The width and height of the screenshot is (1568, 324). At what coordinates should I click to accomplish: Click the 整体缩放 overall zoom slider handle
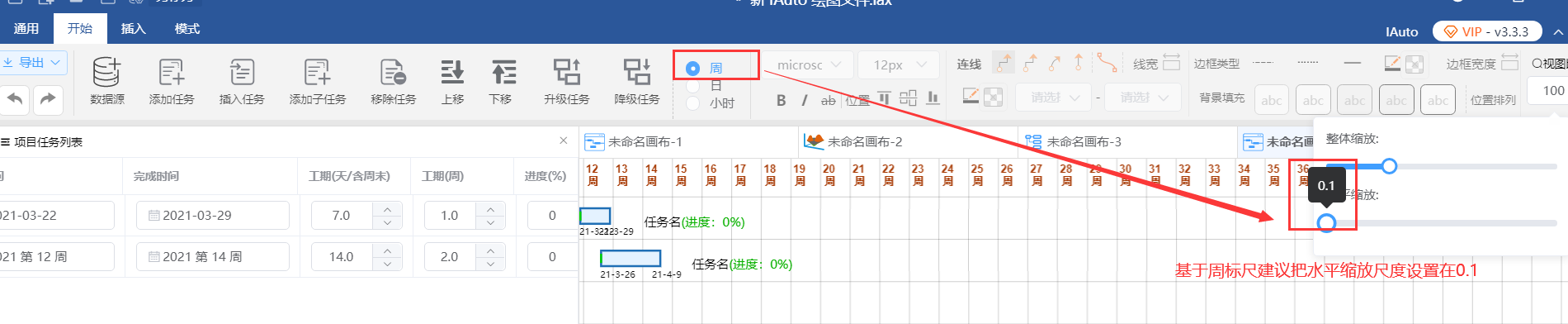1389,166
